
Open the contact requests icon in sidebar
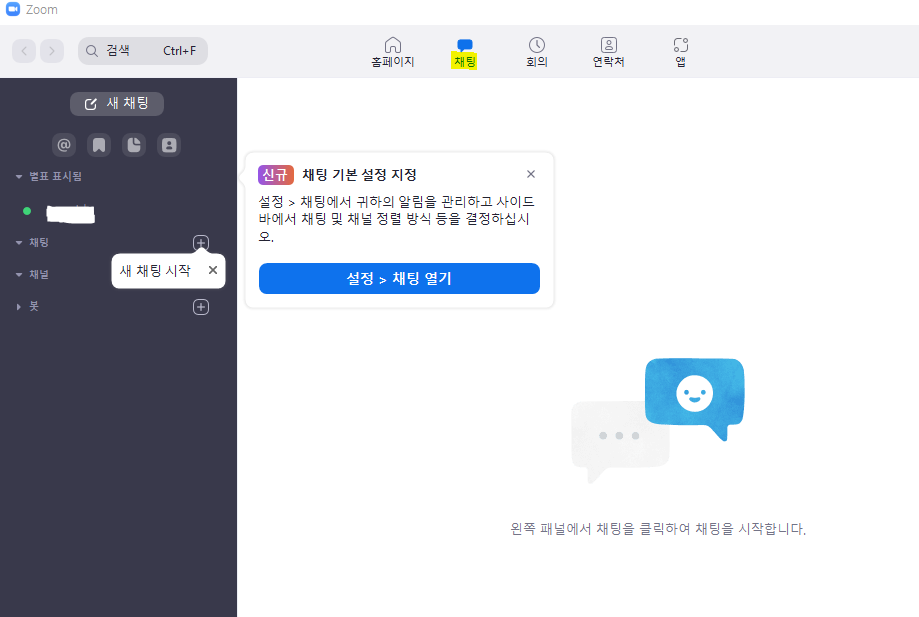pos(168,144)
